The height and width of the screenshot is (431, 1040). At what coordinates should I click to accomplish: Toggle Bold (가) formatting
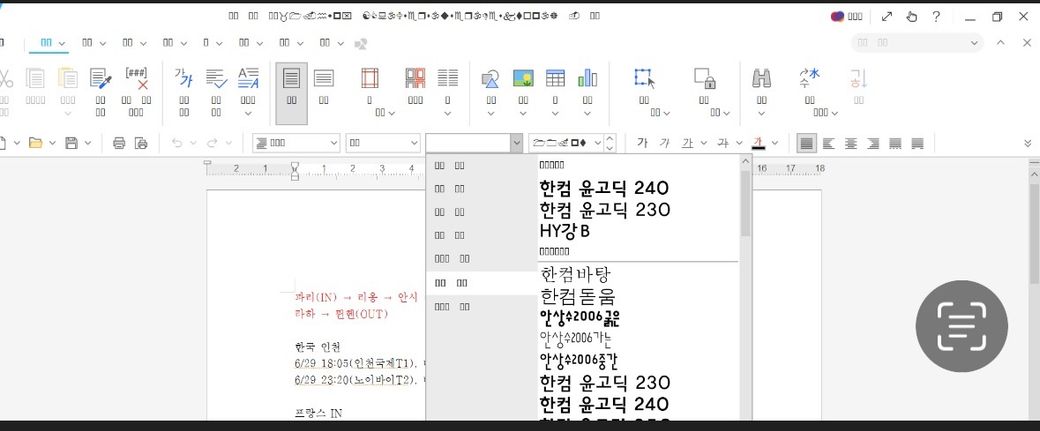[x=641, y=143]
